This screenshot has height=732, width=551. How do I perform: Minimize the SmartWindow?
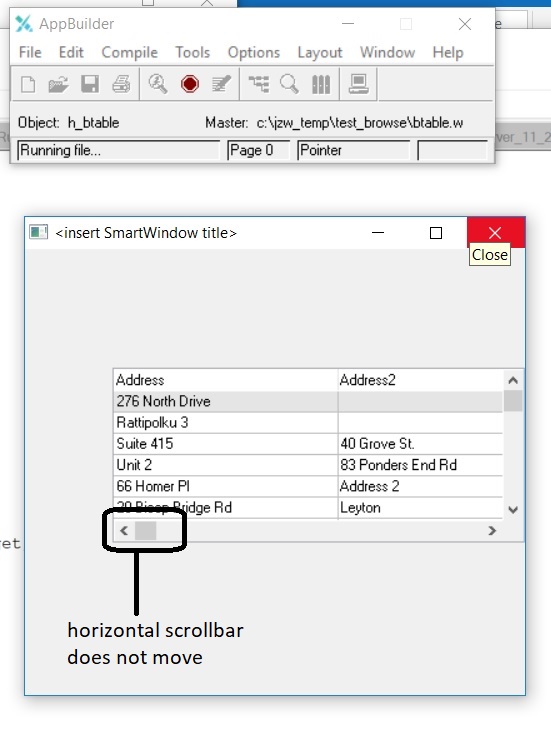(x=378, y=232)
